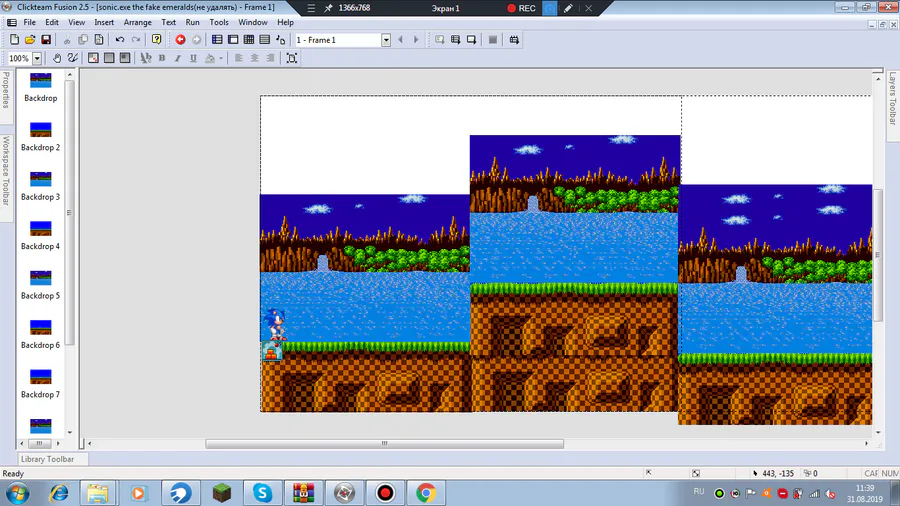
Task: Select the hand pan tool
Action: [57, 58]
